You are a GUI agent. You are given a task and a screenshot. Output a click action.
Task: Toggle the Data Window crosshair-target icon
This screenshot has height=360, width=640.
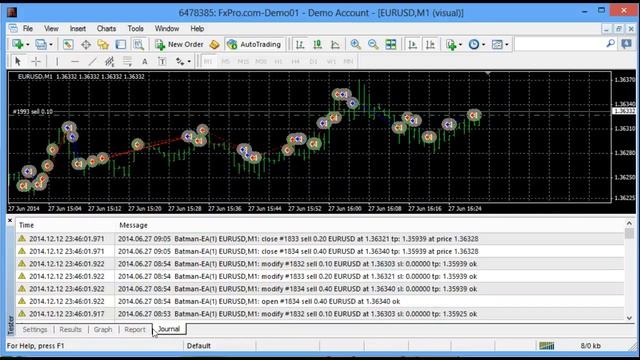coord(86,44)
